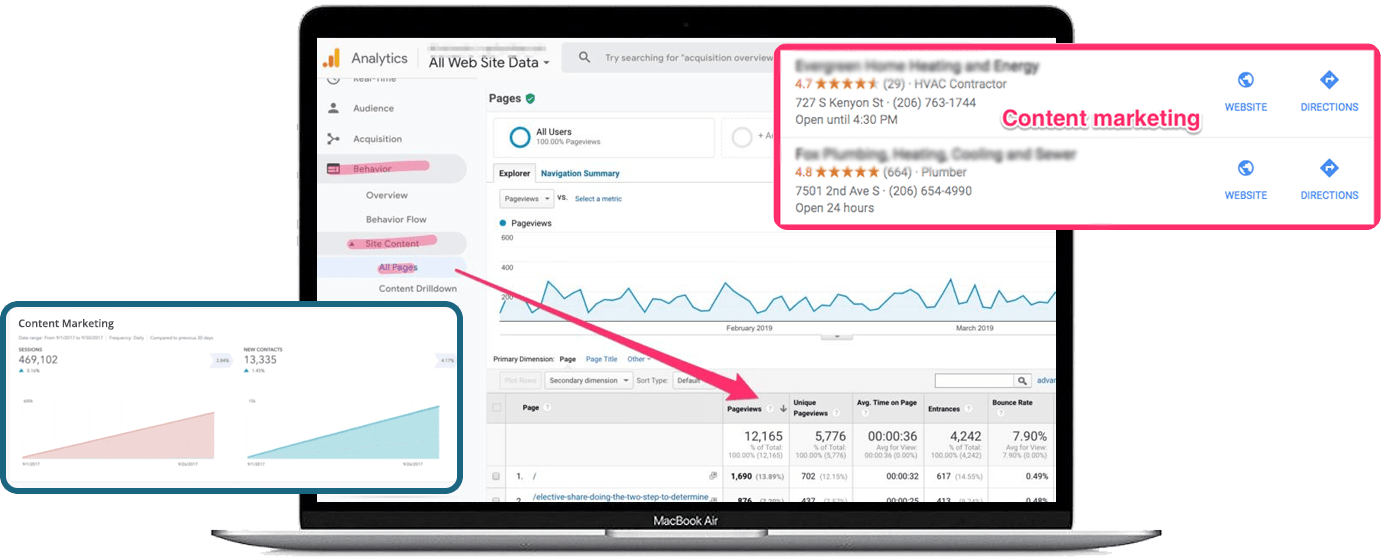Viewport: 1381px width, 559px height.
Task: Click the Fox Plumbing phone number (206) 654-4990
Action: pyautogui.click(x=928, y=191)
